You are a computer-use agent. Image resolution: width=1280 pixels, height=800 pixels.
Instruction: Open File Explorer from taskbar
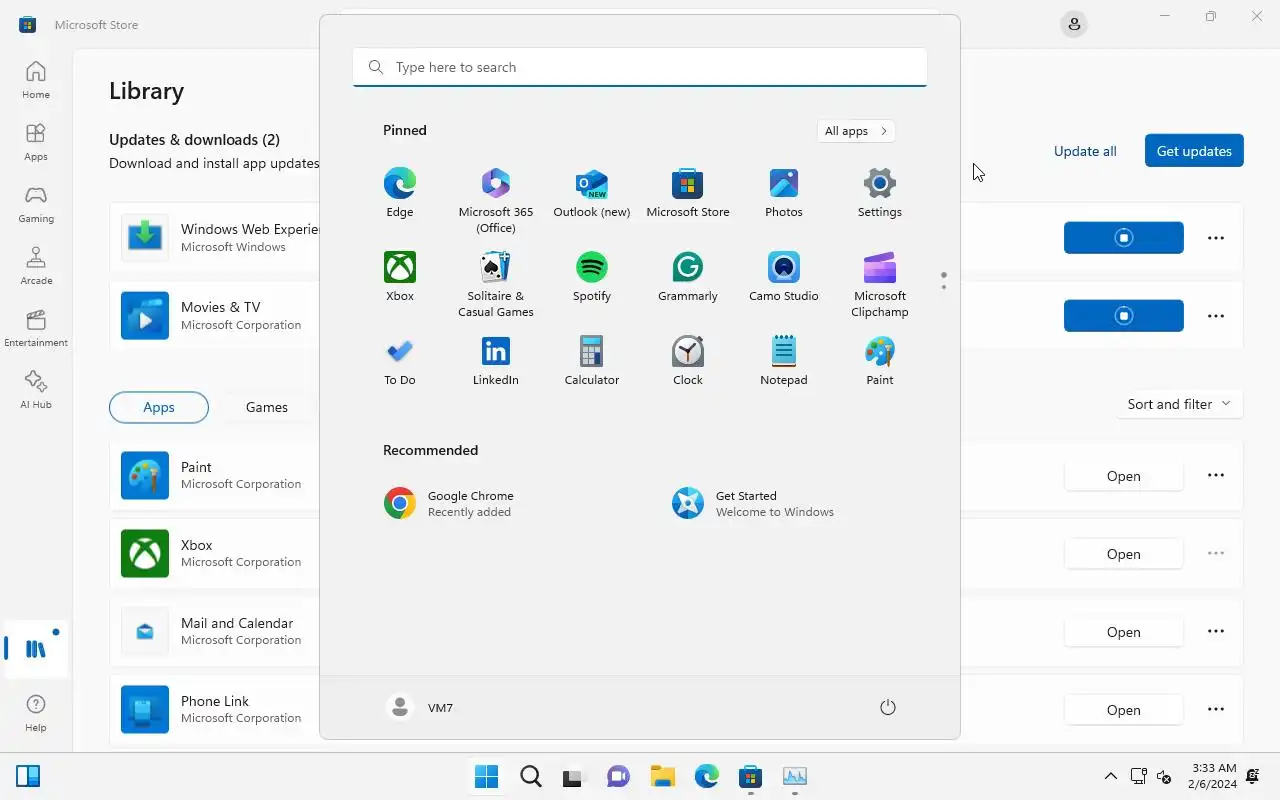click(662, 776)
